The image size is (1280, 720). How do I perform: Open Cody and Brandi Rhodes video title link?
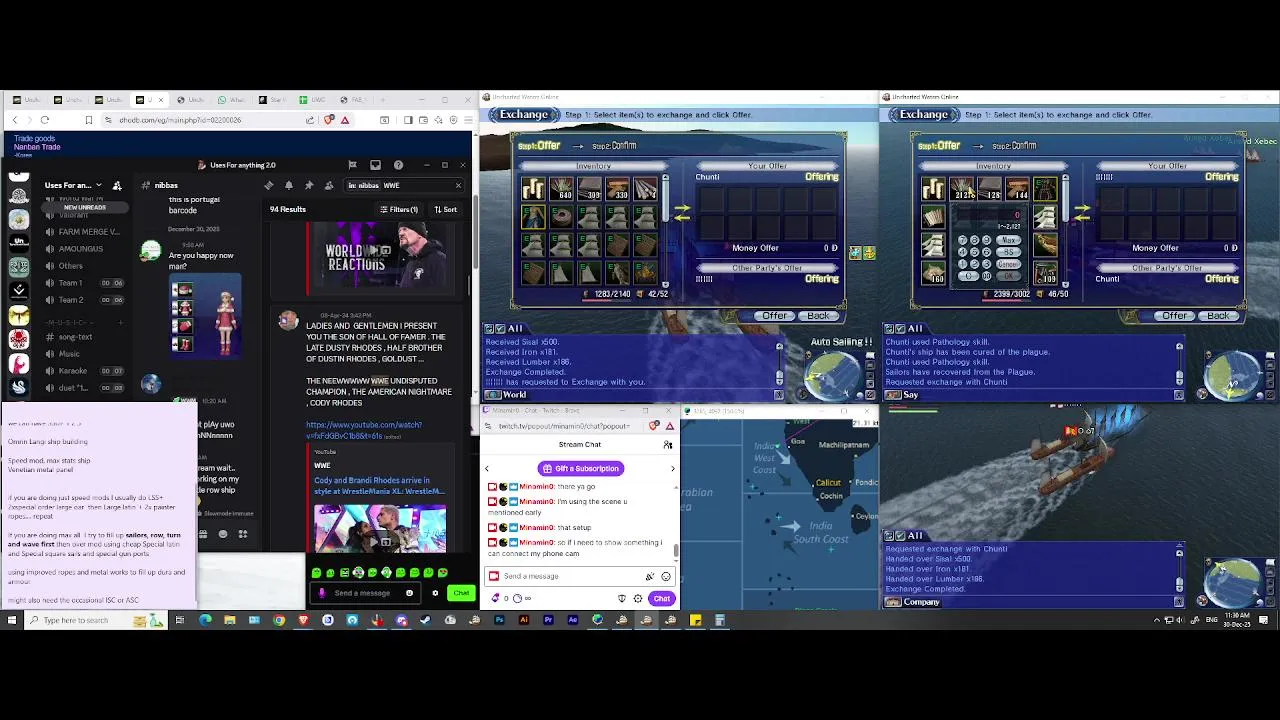click(x=379, y=486)
